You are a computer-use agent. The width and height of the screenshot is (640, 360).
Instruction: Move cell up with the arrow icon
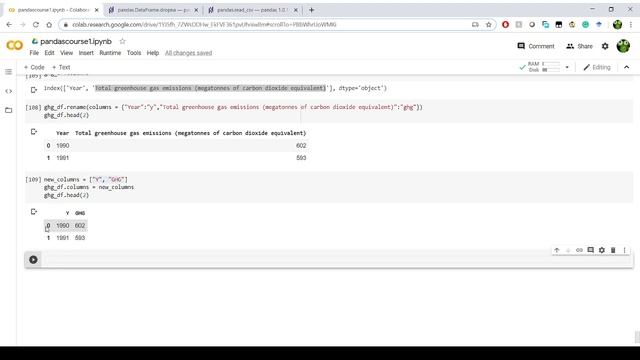click(557, 250)
